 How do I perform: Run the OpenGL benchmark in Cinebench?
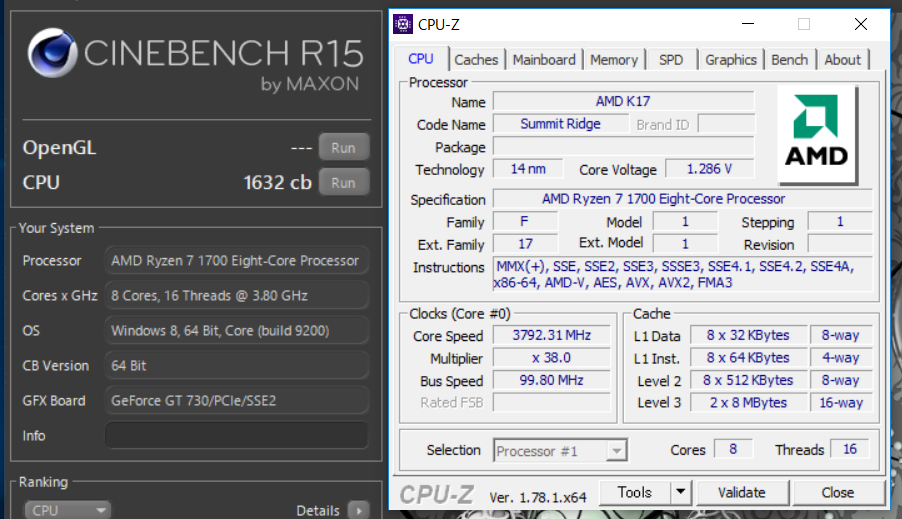click(343, 148)
